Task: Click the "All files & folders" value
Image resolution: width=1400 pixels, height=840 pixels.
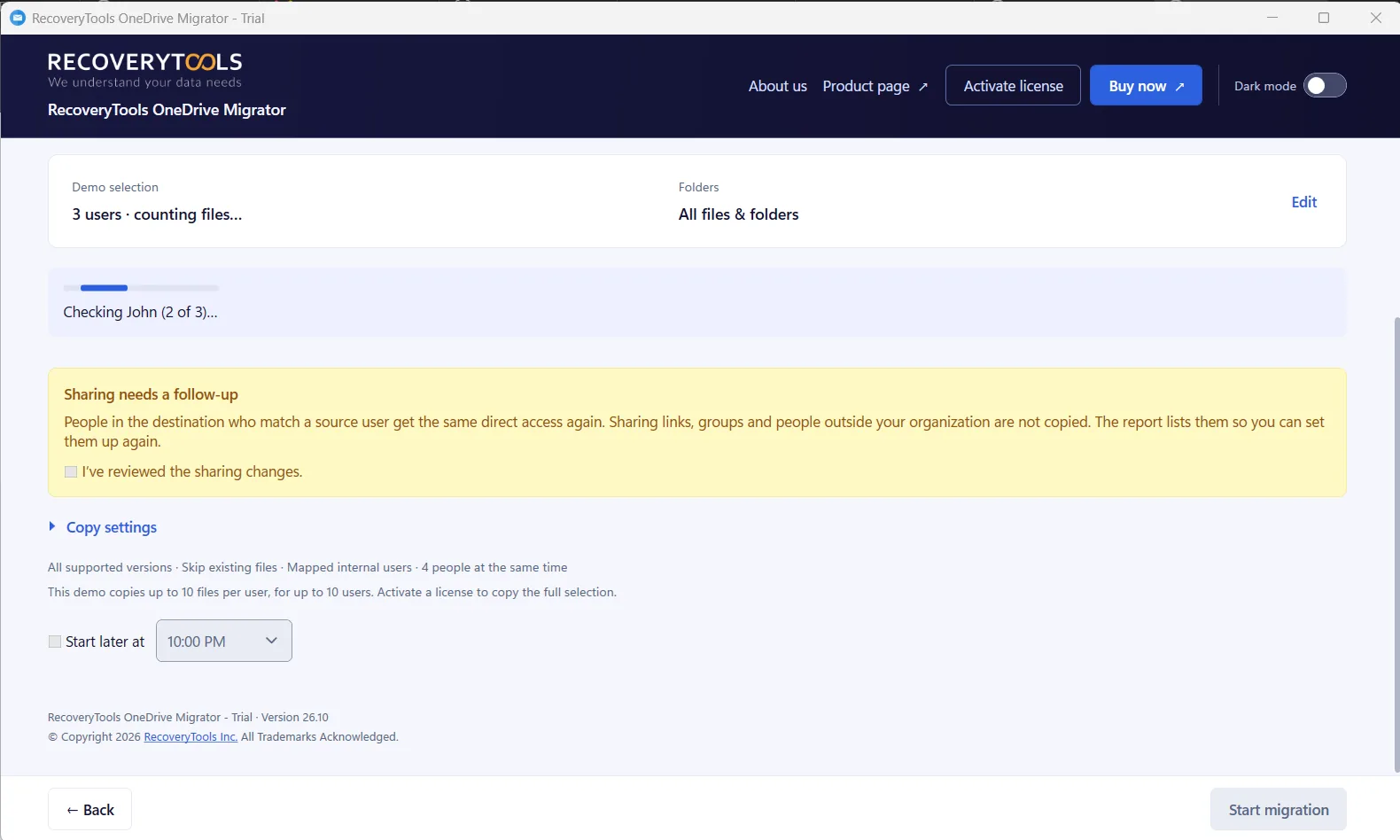Action: pos(738,214)
